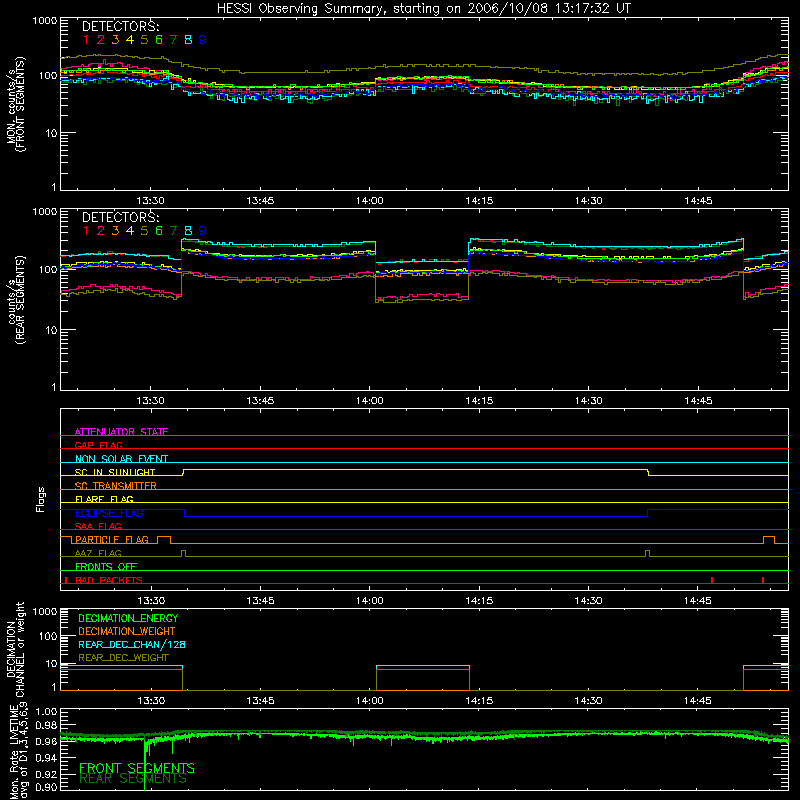Click DETECTORS: label in rear segments plot
The image size is (800, 800).
tap(120, 217)
